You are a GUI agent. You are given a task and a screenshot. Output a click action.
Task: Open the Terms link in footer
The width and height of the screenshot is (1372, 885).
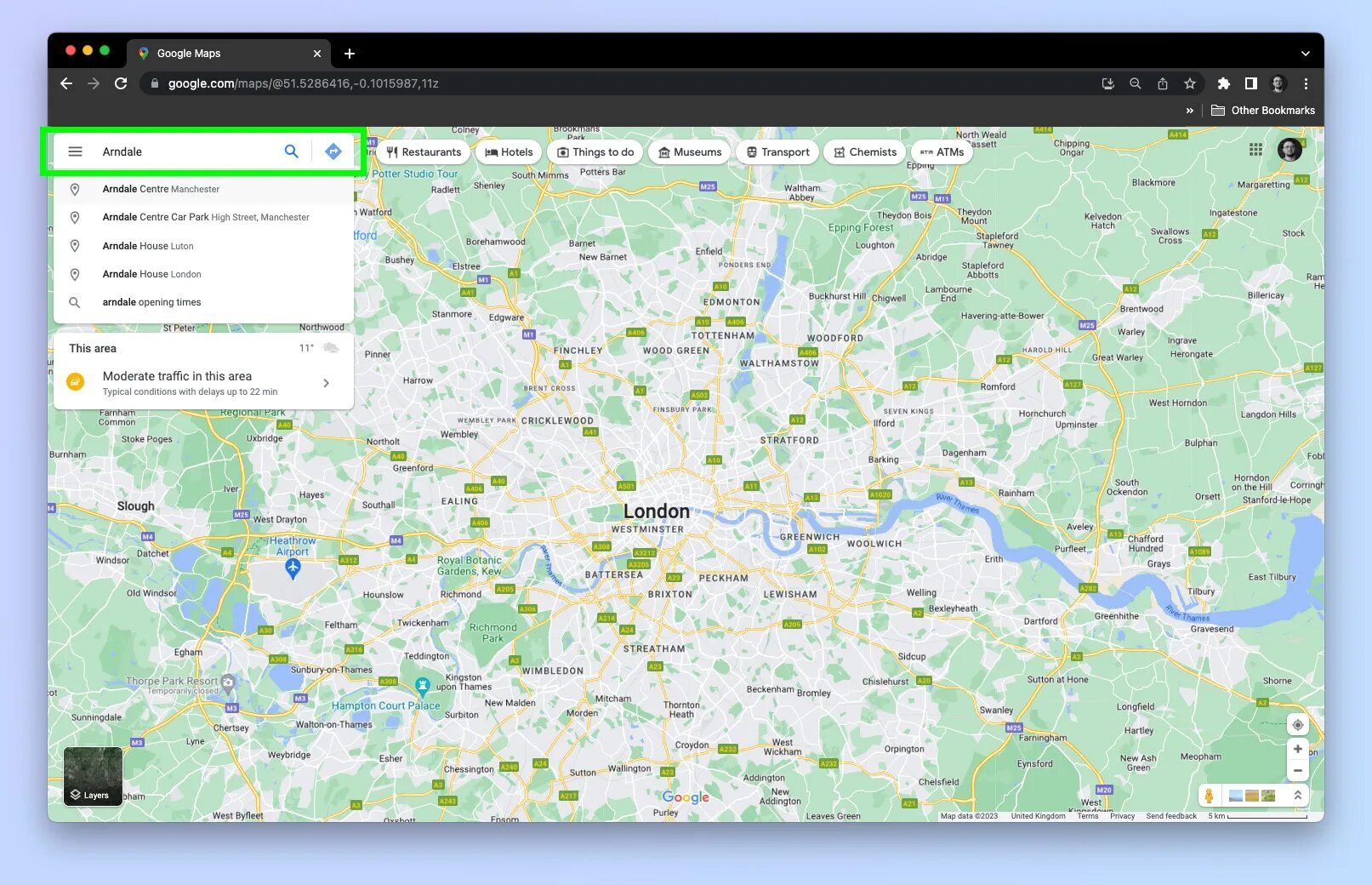[x=1088, y=816]
